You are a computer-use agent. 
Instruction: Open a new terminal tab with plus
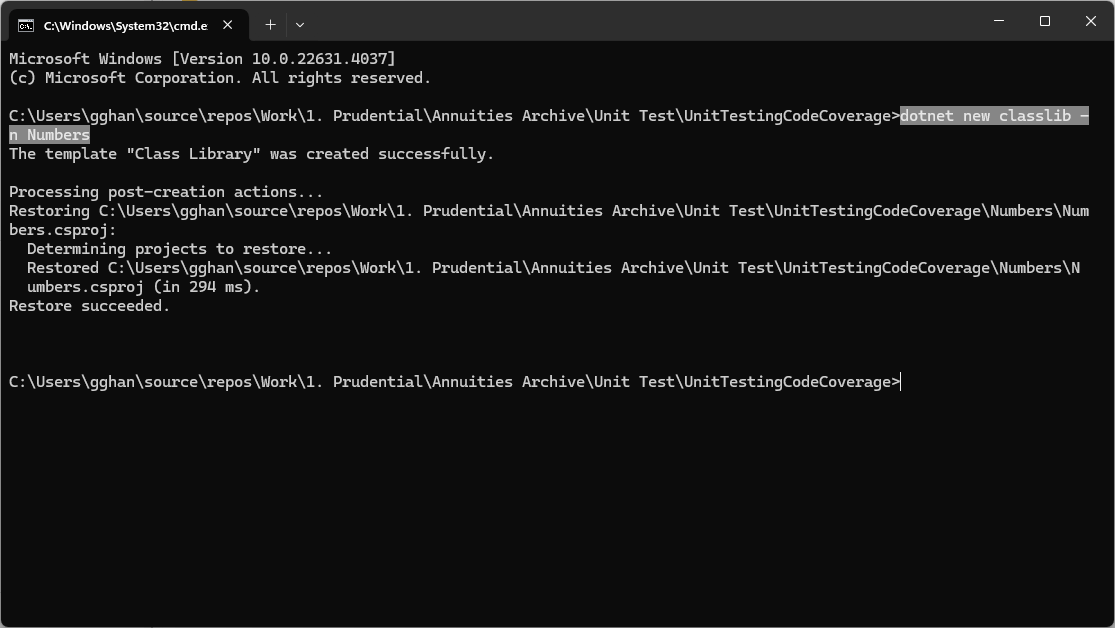tap(270, 25)
